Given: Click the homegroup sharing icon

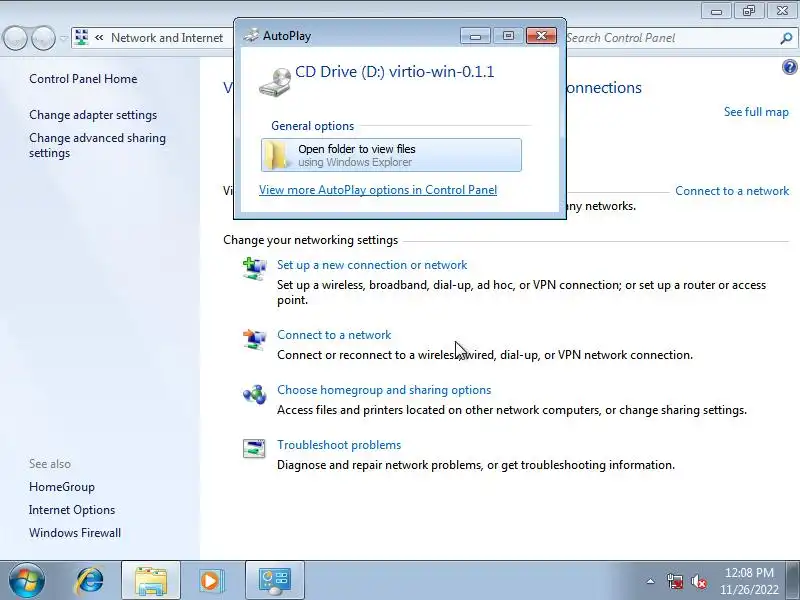Looking at the screenshot, I should (x=254, y=394).
